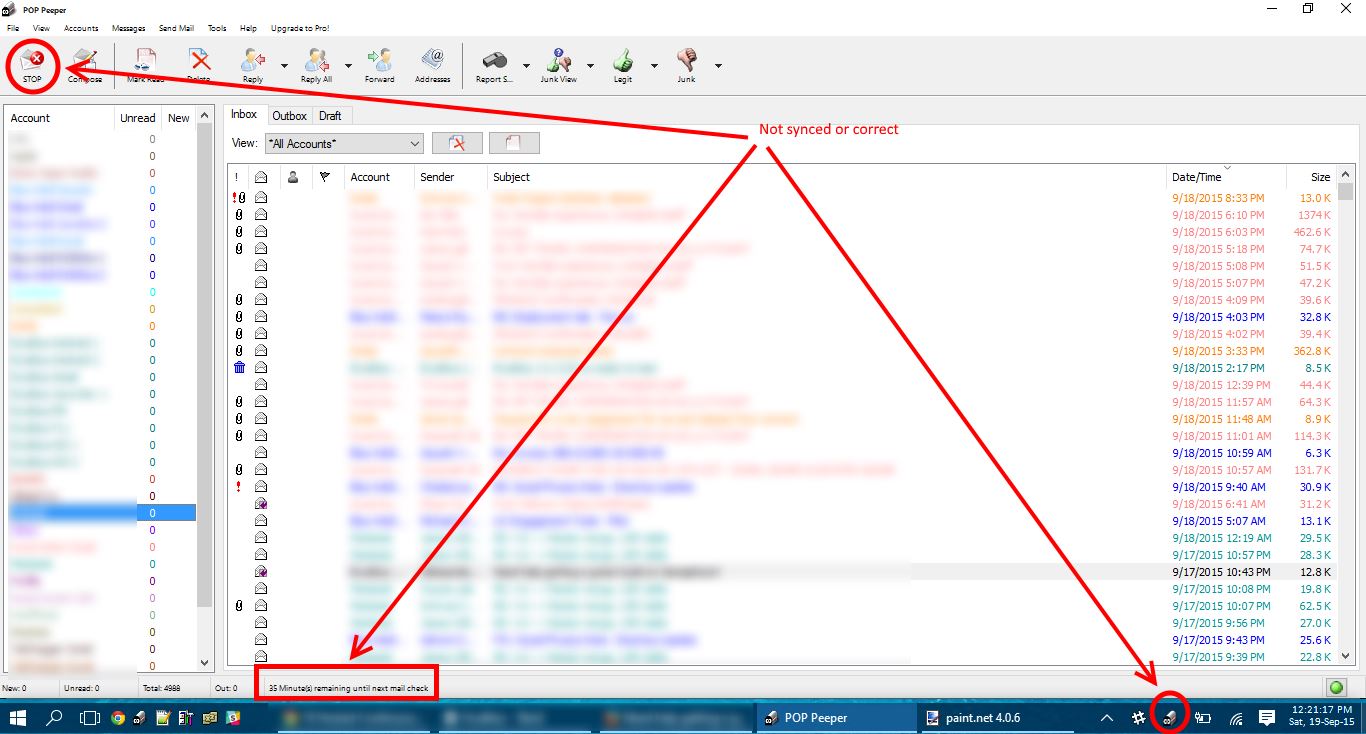Click envelope icon on the 9/18/2015 5:08 PM row

pos(261,266)
